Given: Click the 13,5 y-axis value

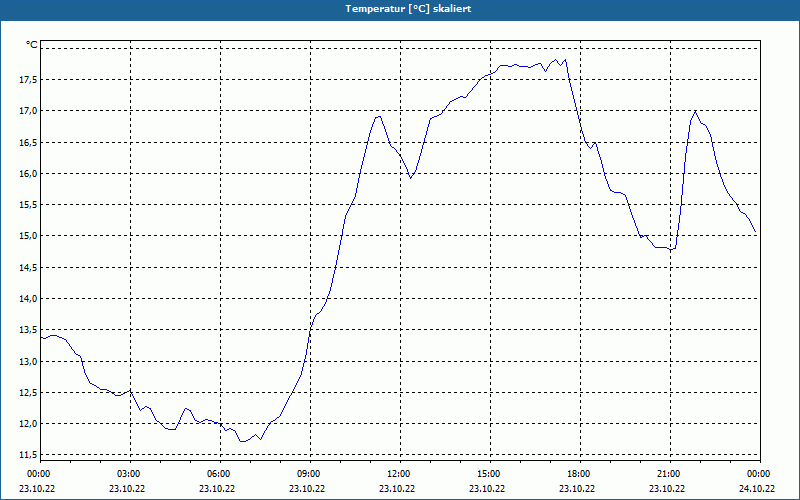Looking at the screenshot, I should (28, 330).
